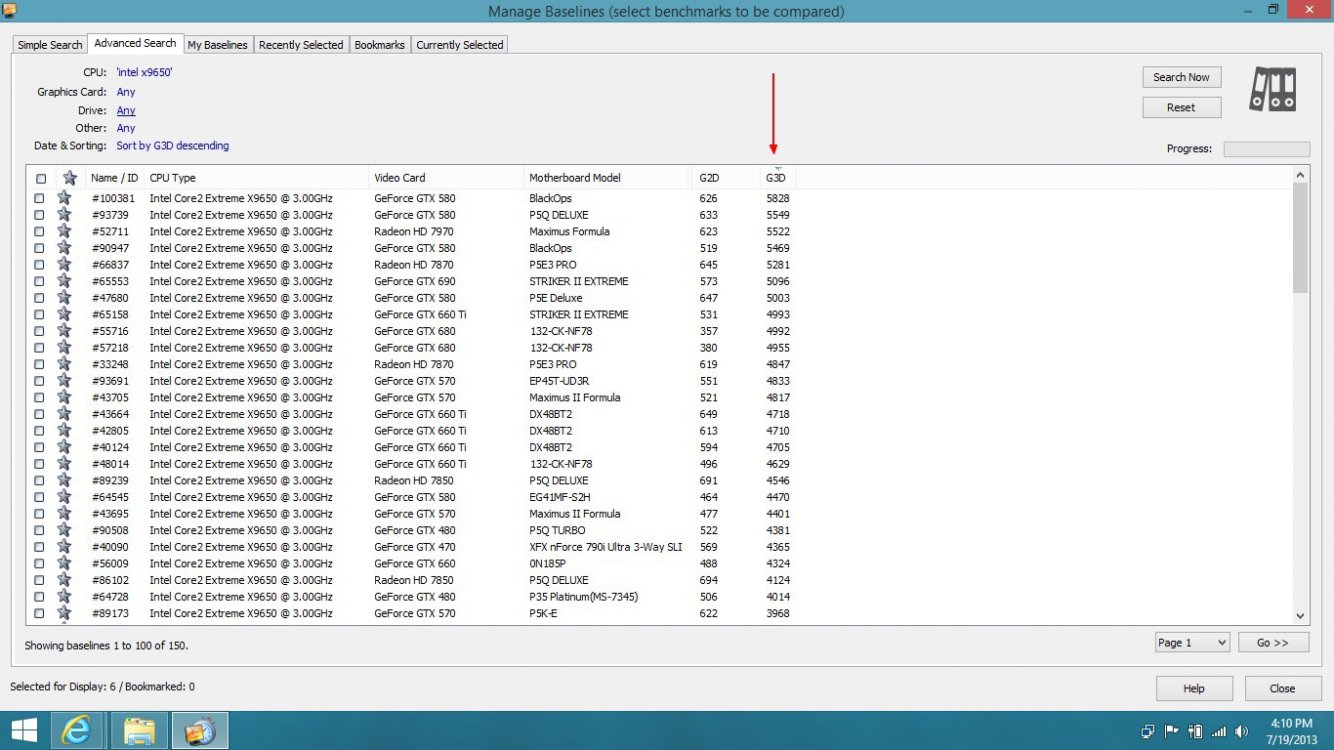Click the star beside baseline #66837
The height and width of the screenshot is (750, 1334).
(65, 265)
